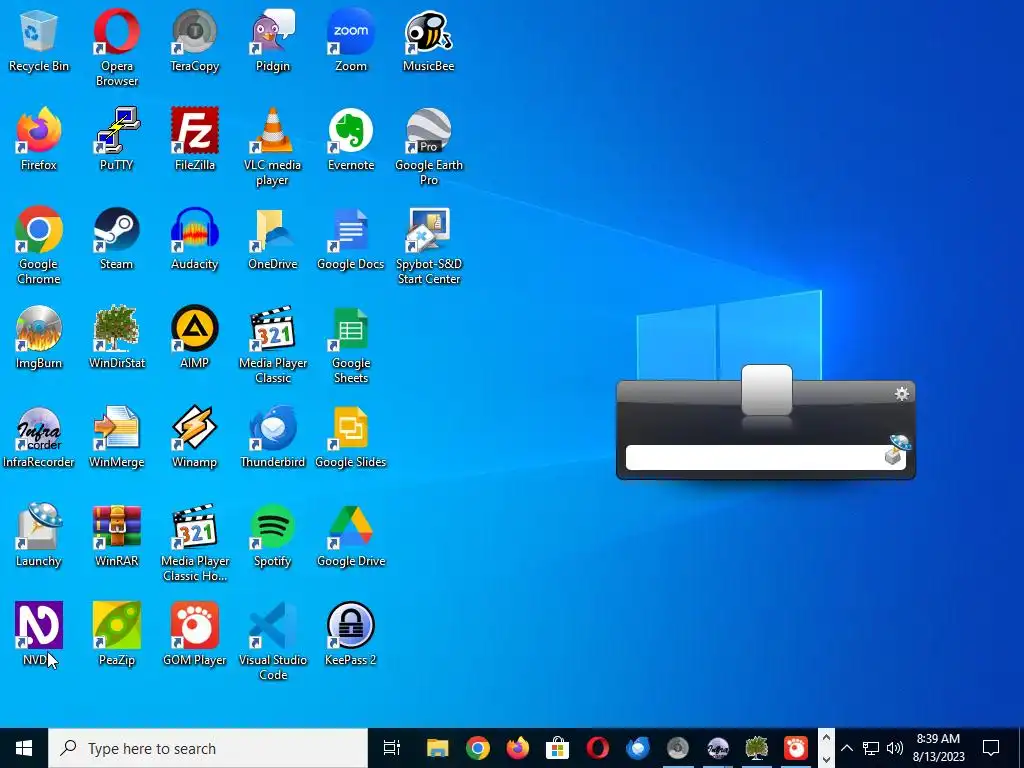Select the AIMP desktop shortcut
The image size is (1024, 768).
tap(195, 337)
